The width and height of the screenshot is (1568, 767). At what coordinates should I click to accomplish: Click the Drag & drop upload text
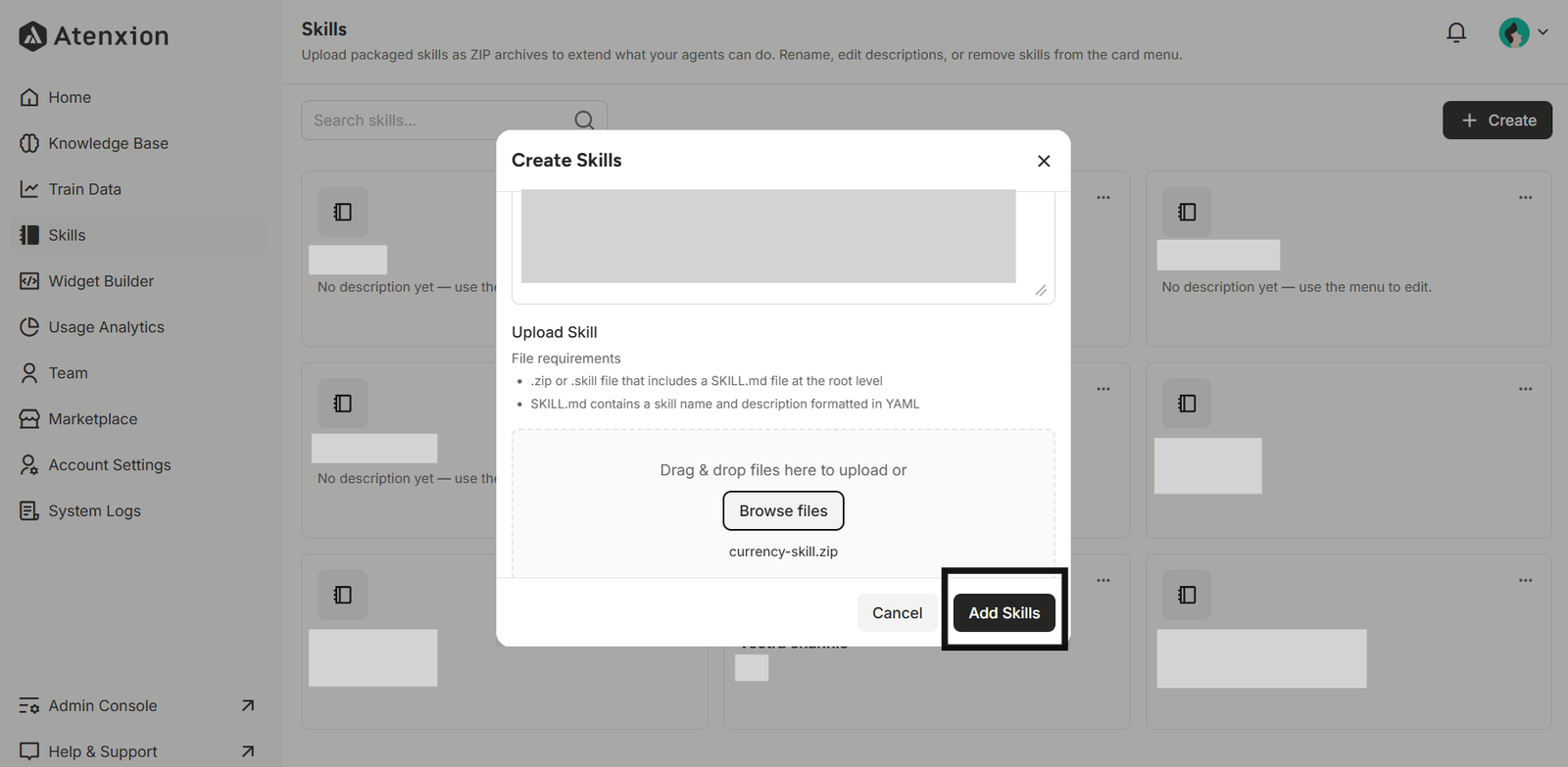tap(783, 470)
